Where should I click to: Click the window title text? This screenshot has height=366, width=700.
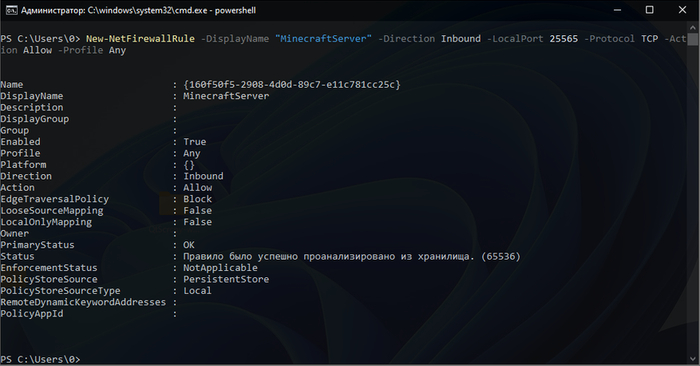click(138, 10)
